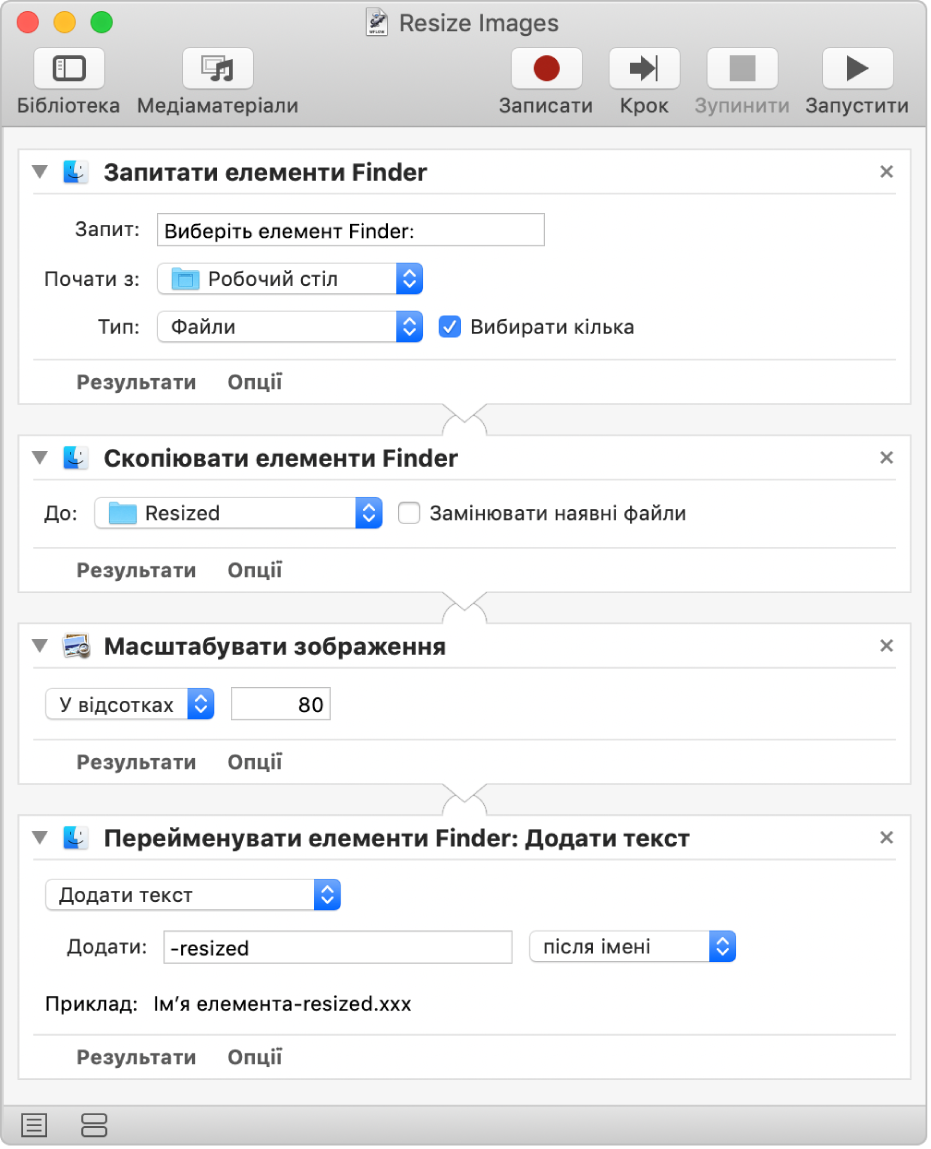Collapse the Запитати елементи Finder action

point(40,172)
